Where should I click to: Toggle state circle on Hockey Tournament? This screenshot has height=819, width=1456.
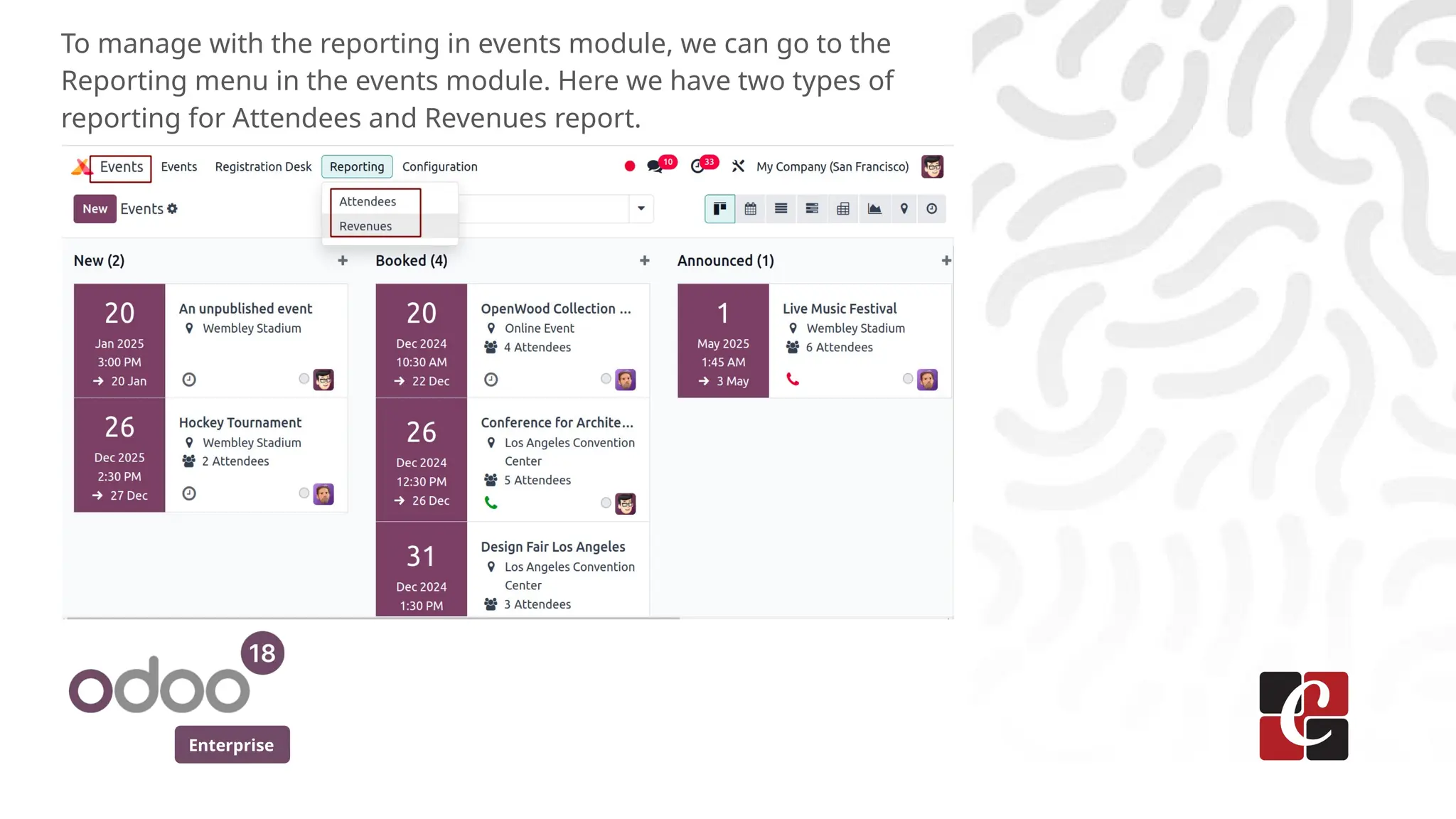coord(304,493)
